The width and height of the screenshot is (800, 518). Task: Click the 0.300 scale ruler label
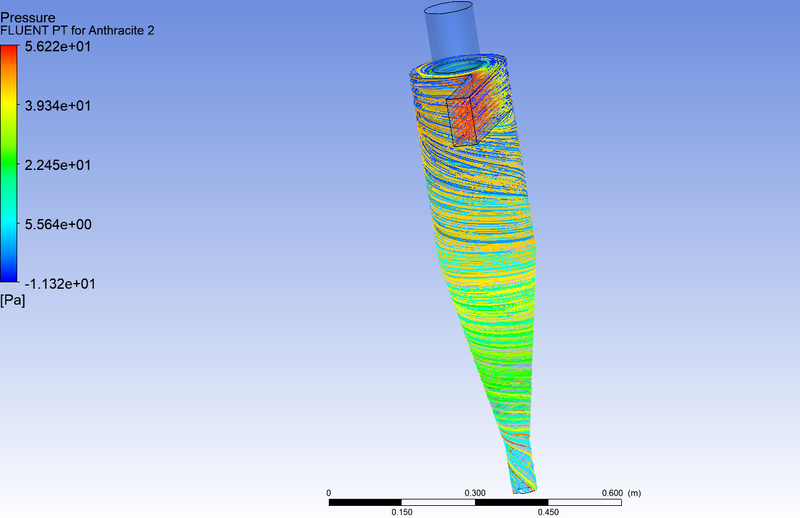(474, 493)
